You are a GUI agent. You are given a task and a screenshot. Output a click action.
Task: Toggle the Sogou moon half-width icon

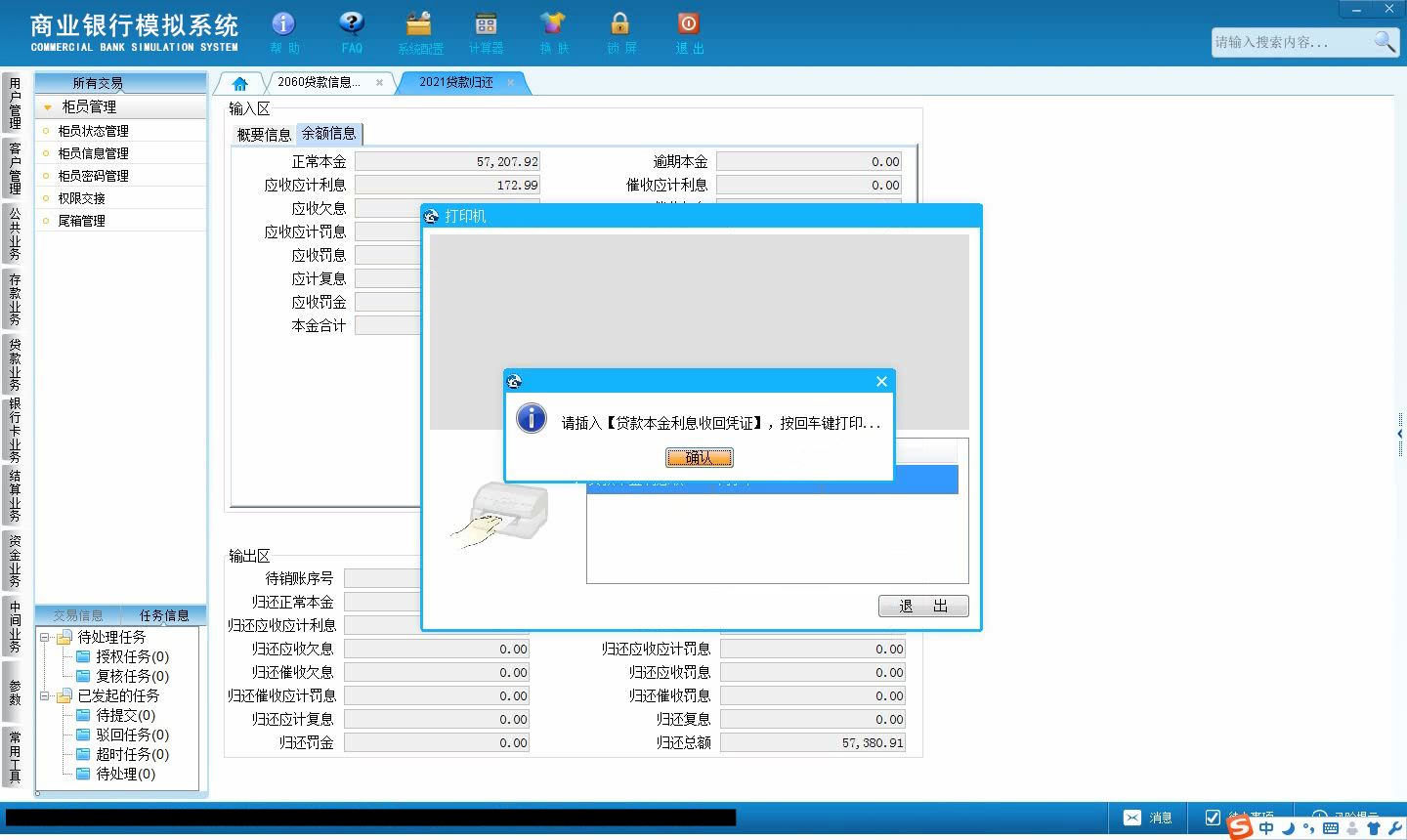click(x=1288, y=828)
